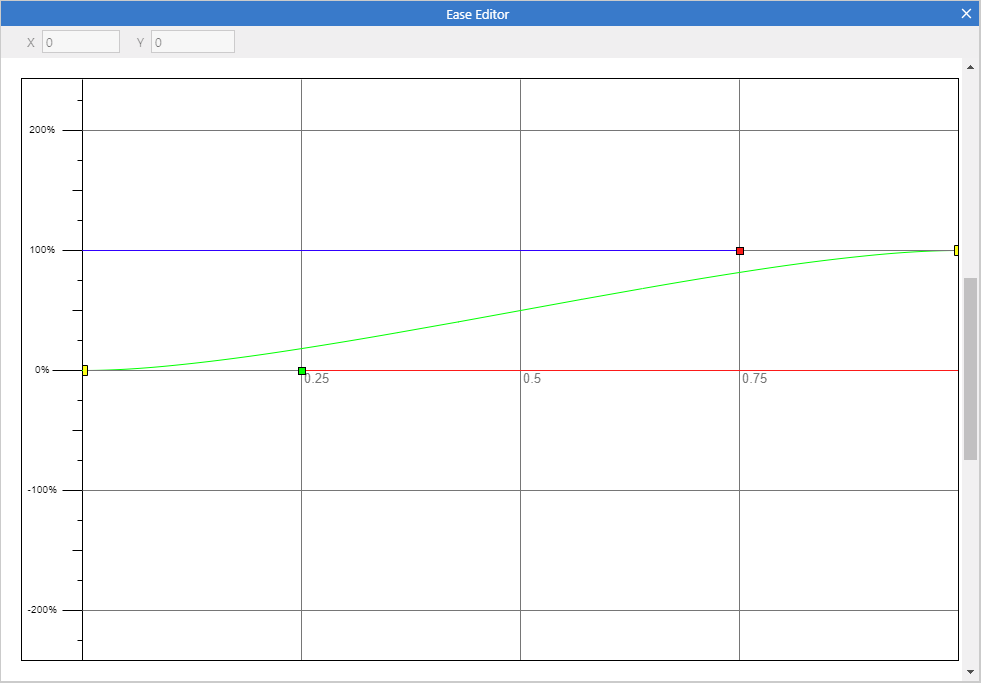
Task: Click the scrollbar down arrow
Action: click(x=970, y=671)
